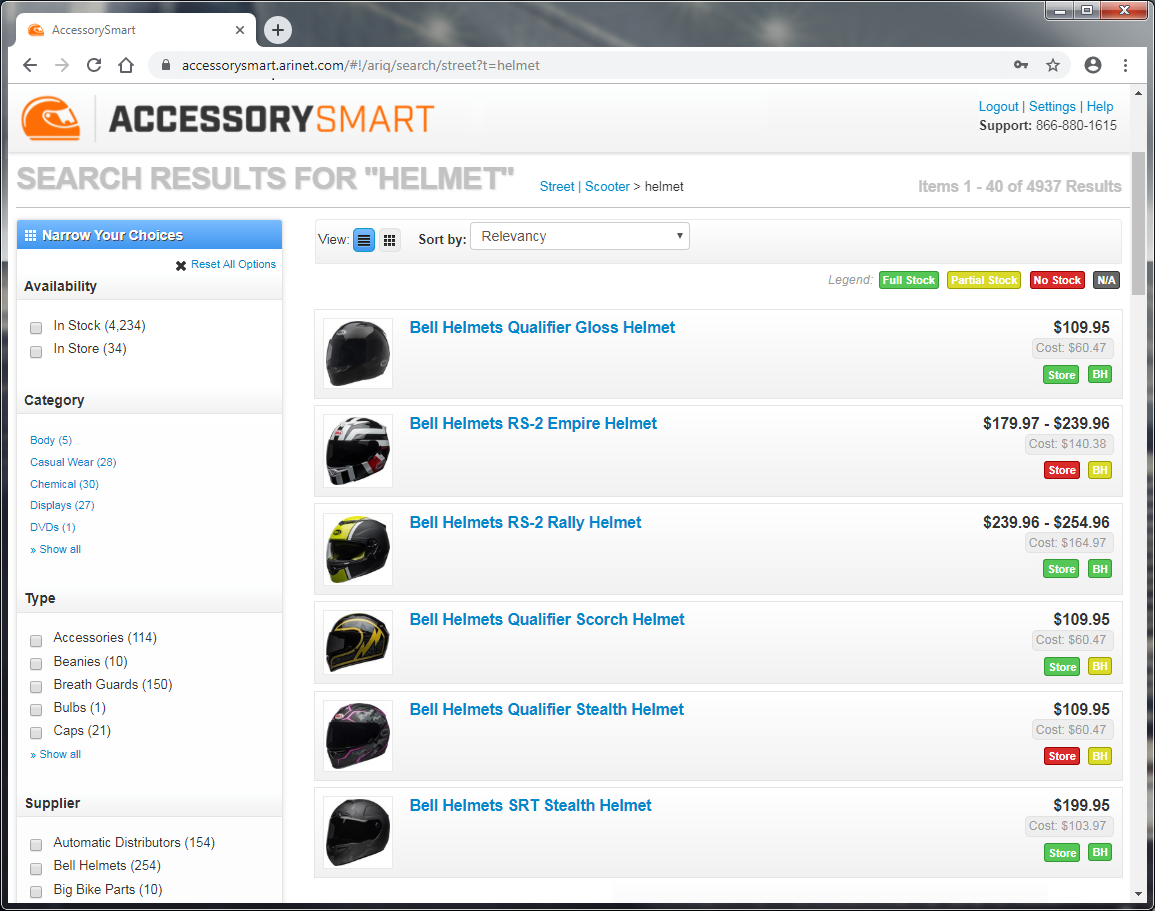Enable the In Stock filter
Image resolution: width=1155 pixels, height=911 pixels.
(36, 328)
